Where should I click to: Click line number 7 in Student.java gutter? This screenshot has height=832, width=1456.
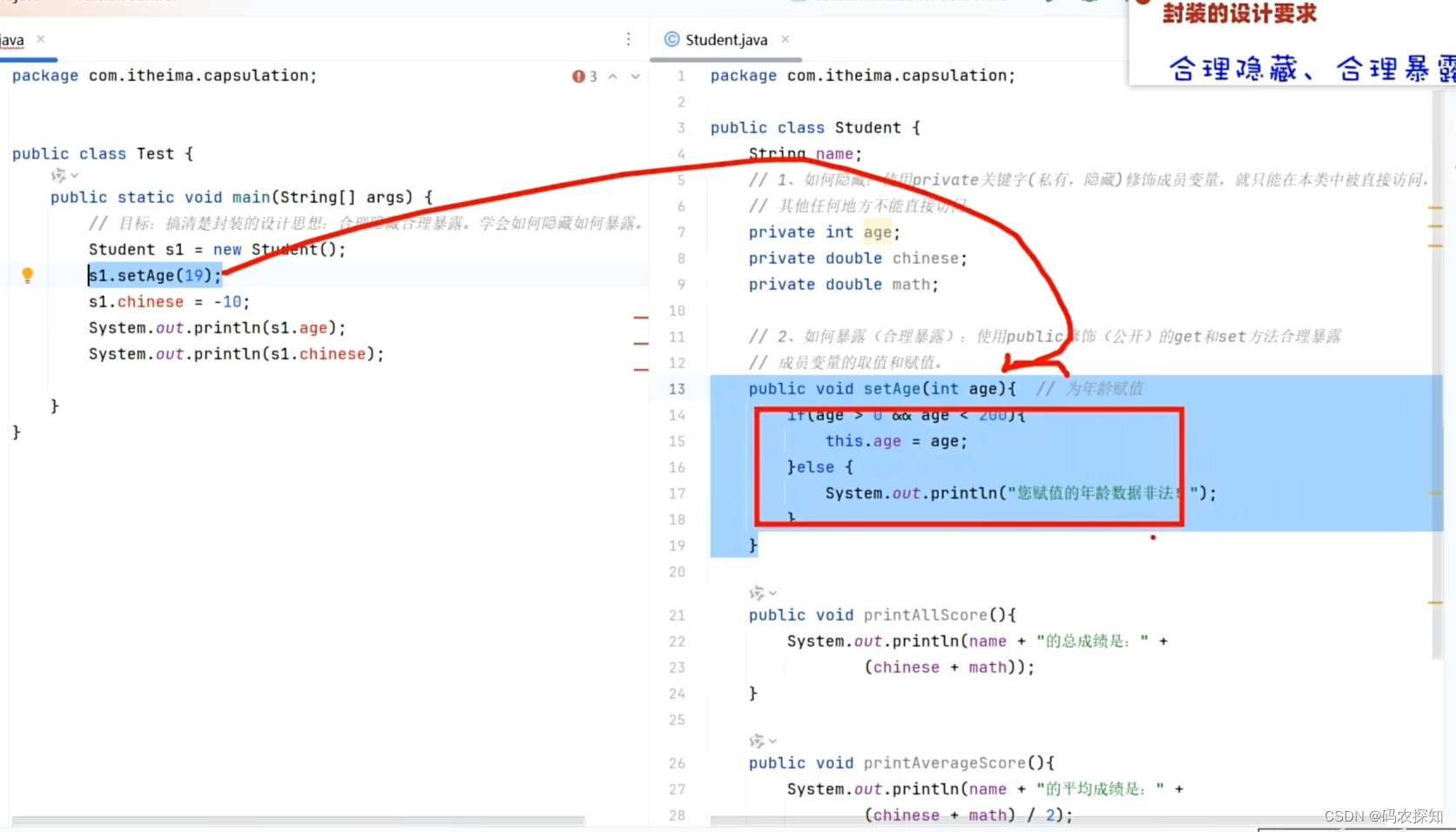pos(681,232)
